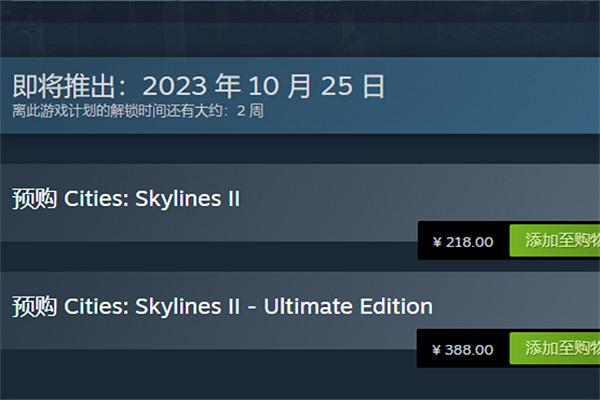Viewport: 600px width, 400px height.
Task: Click the 2 周 remaining time value
Action: click(x=249, y=111)
